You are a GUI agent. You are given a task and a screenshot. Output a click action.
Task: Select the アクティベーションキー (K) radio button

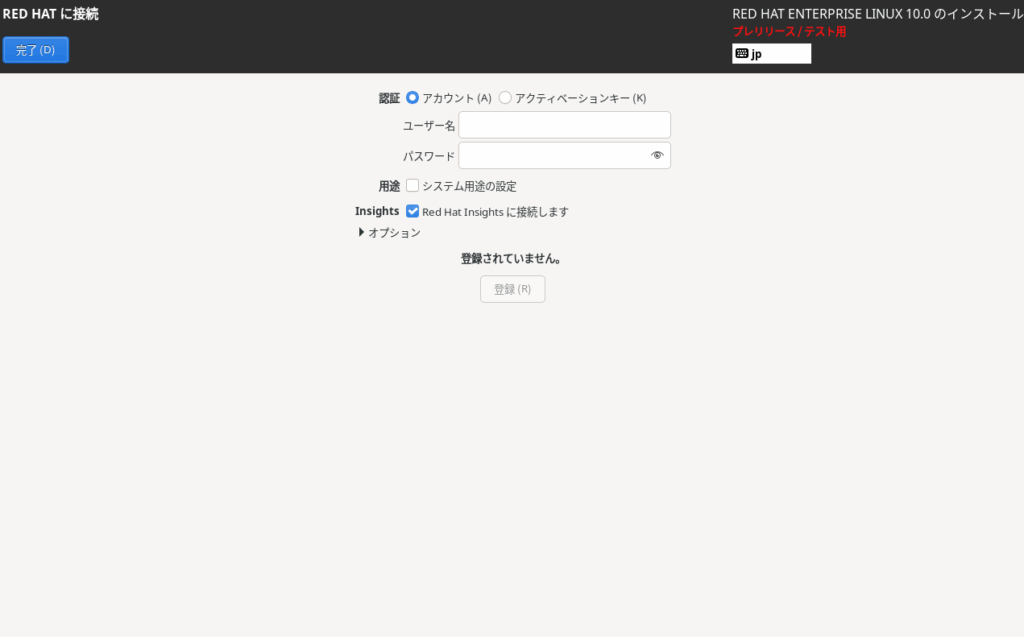[x=505, y=98]
